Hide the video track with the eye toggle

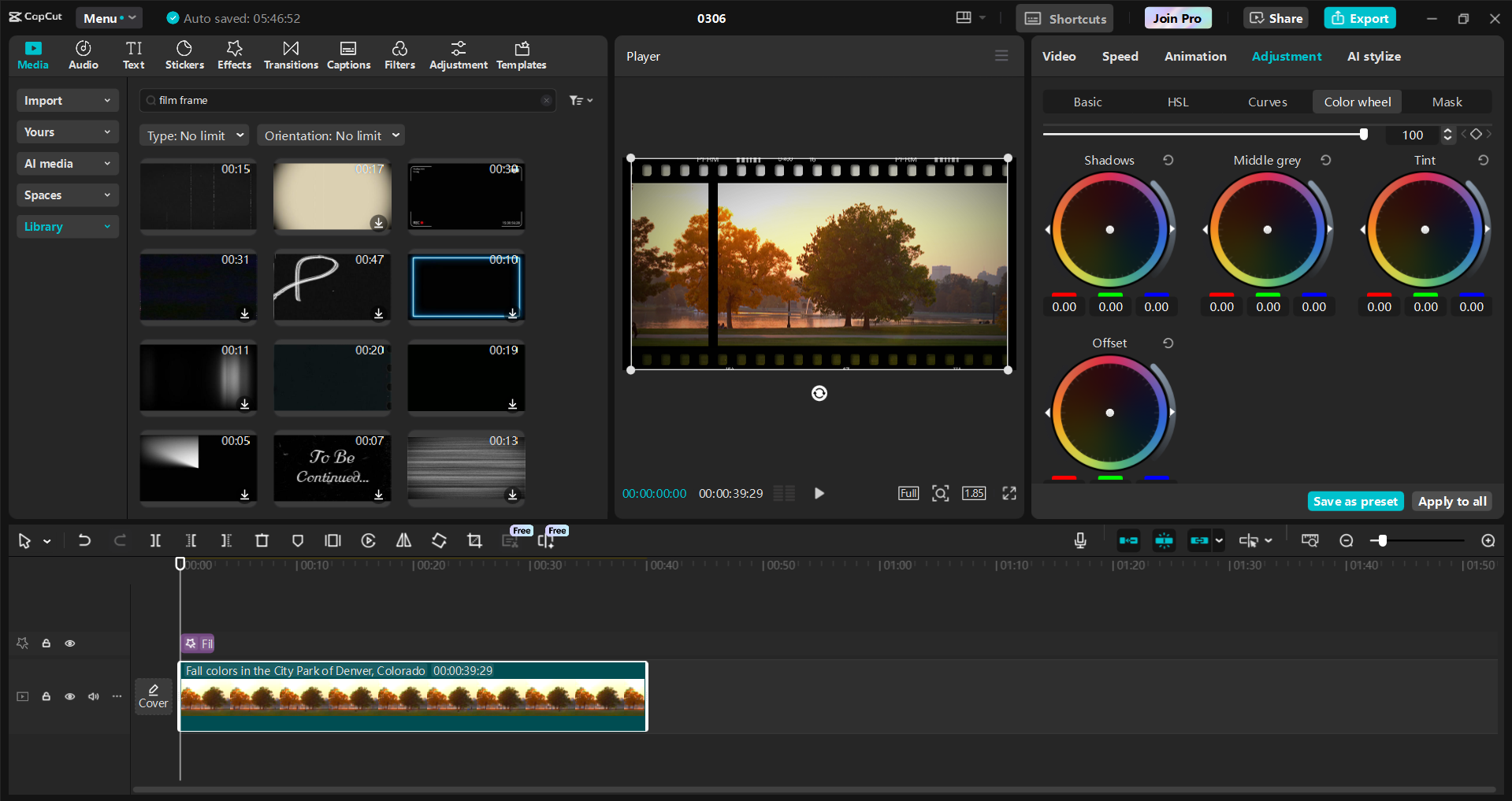[x=69, y=696]
